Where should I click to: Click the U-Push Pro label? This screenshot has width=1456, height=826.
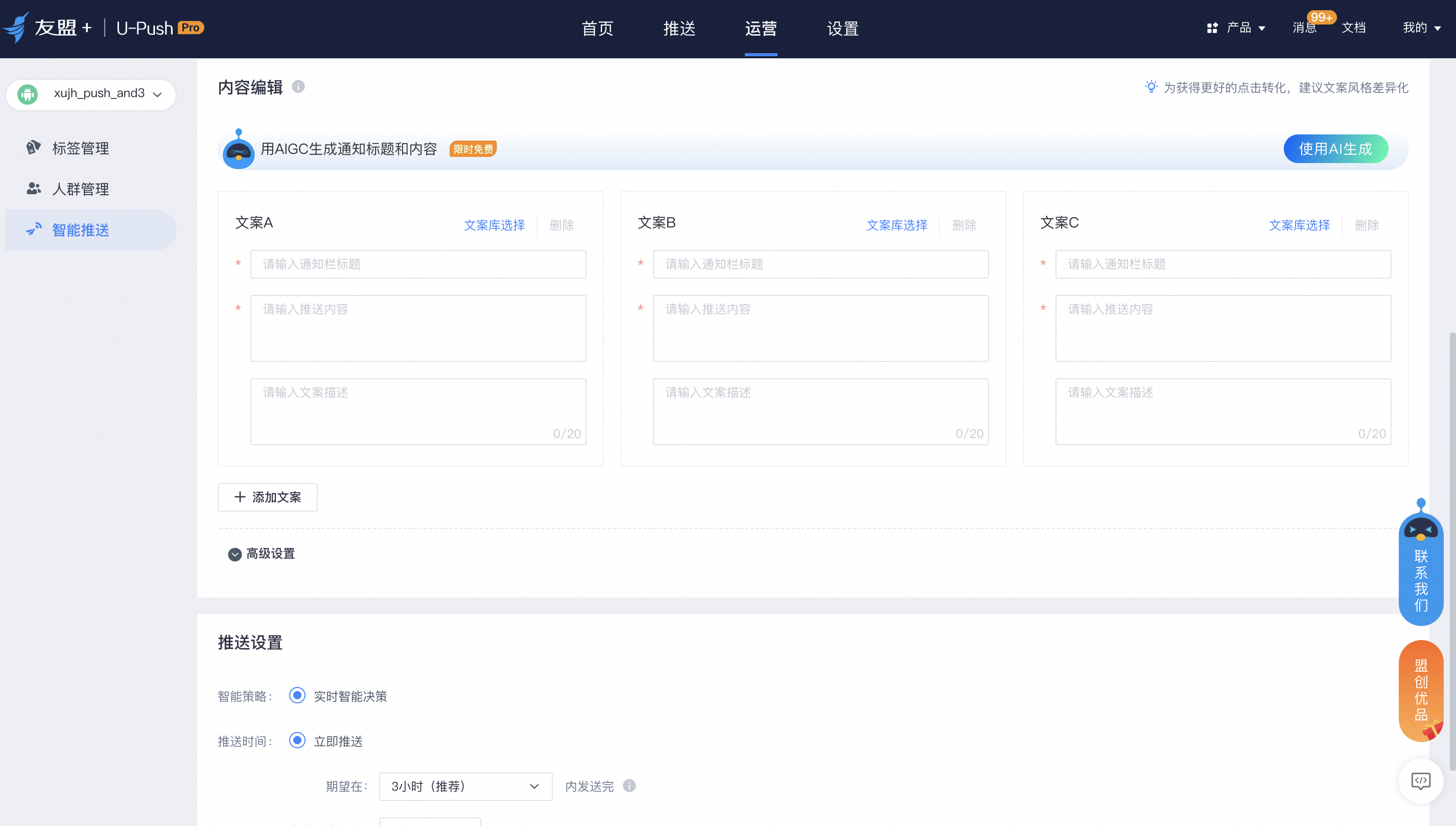click(x=160, y=28)
